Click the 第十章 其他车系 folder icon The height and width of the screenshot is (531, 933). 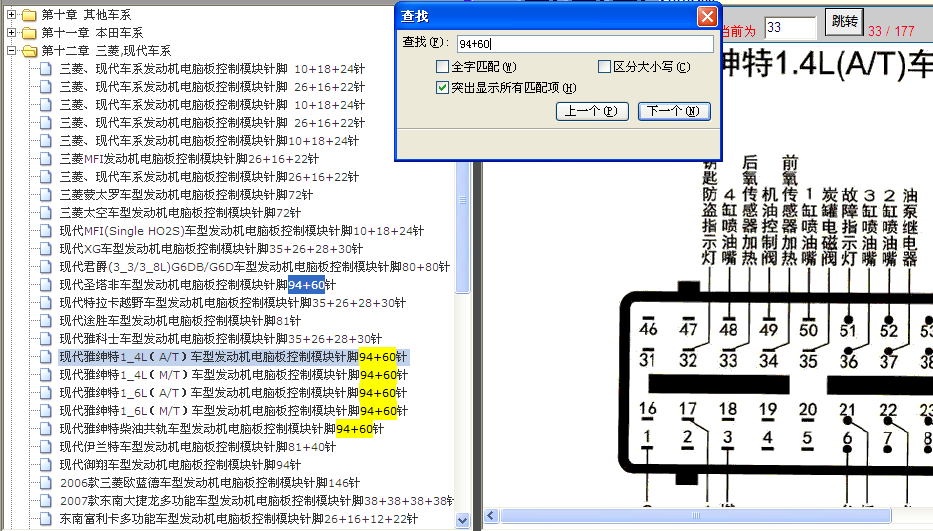point(29,15)
